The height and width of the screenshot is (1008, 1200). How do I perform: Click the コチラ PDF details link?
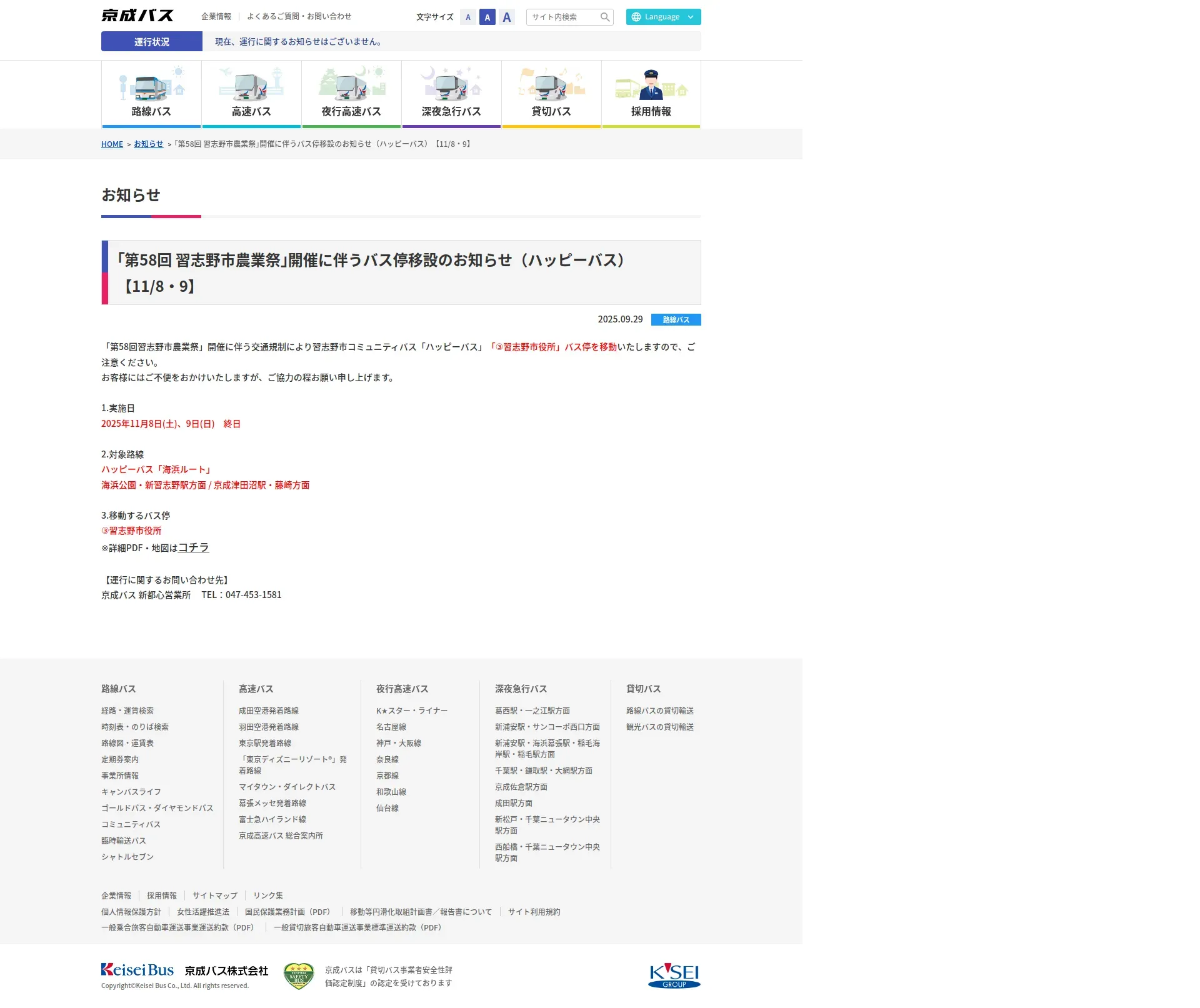pyautogui.click(x=194, y=547)
